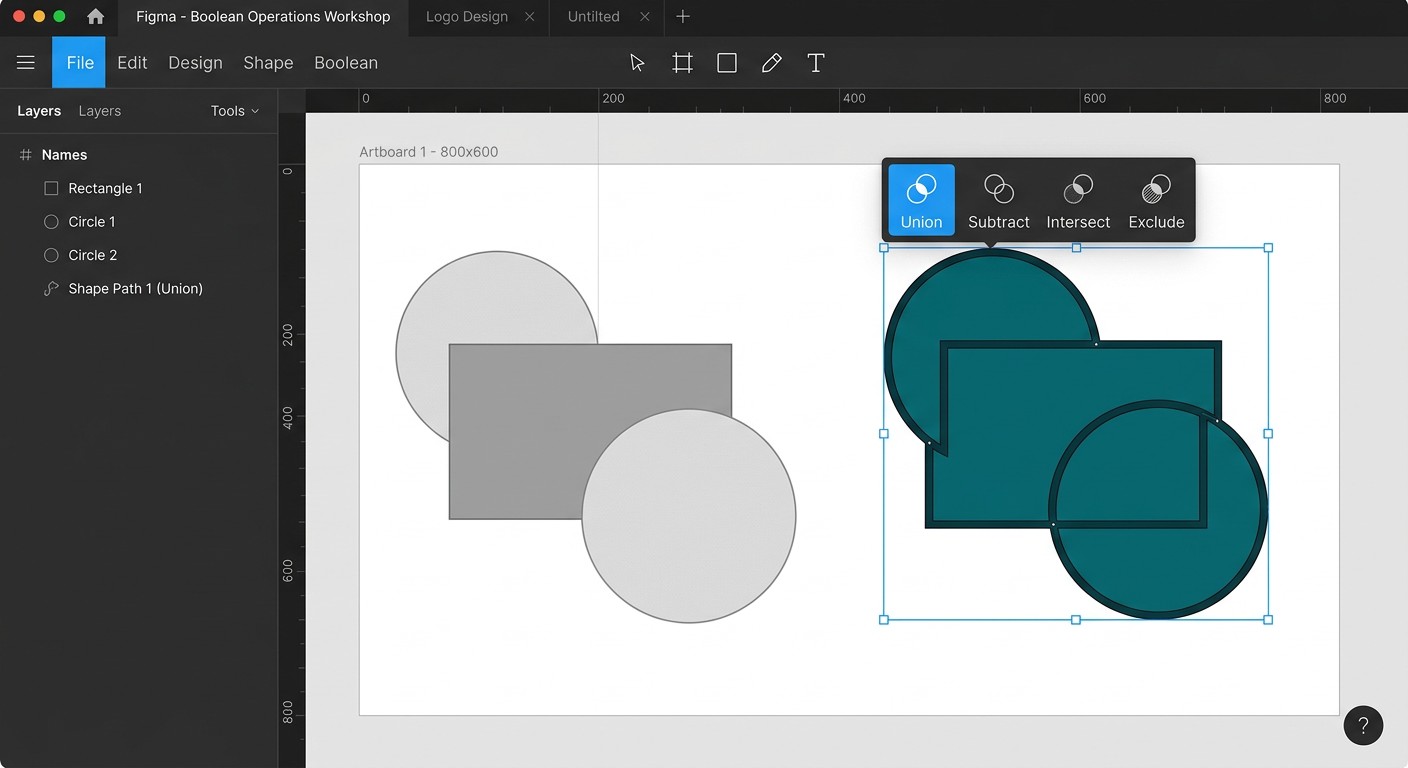
Task: Click the top-middle selection handle
Action: click(1076, 248)
